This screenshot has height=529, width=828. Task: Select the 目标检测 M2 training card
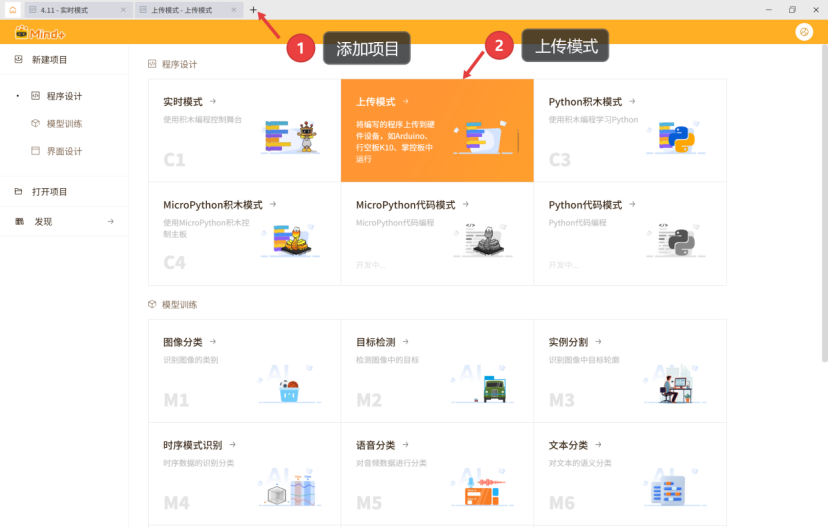click(437, 370)
